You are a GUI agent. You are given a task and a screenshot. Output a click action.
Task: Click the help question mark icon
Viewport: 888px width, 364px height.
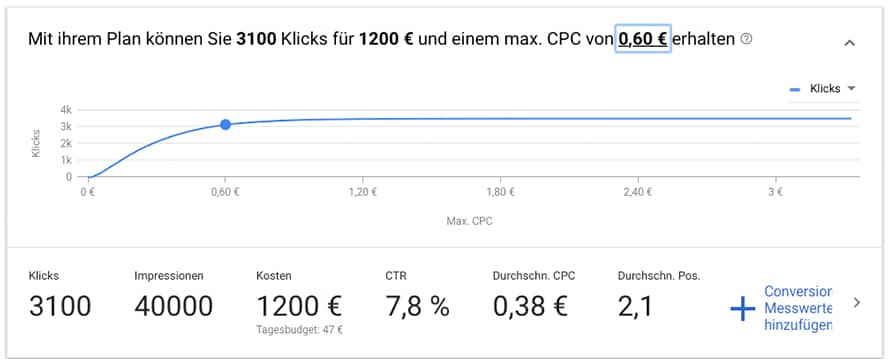[x=746, y=39]
